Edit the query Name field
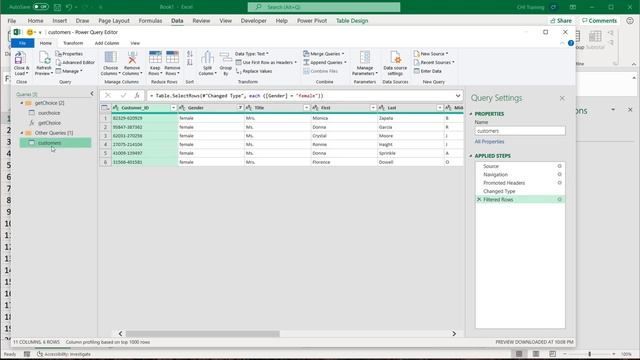This screenshot has width=640, height=360. point(520,131)
